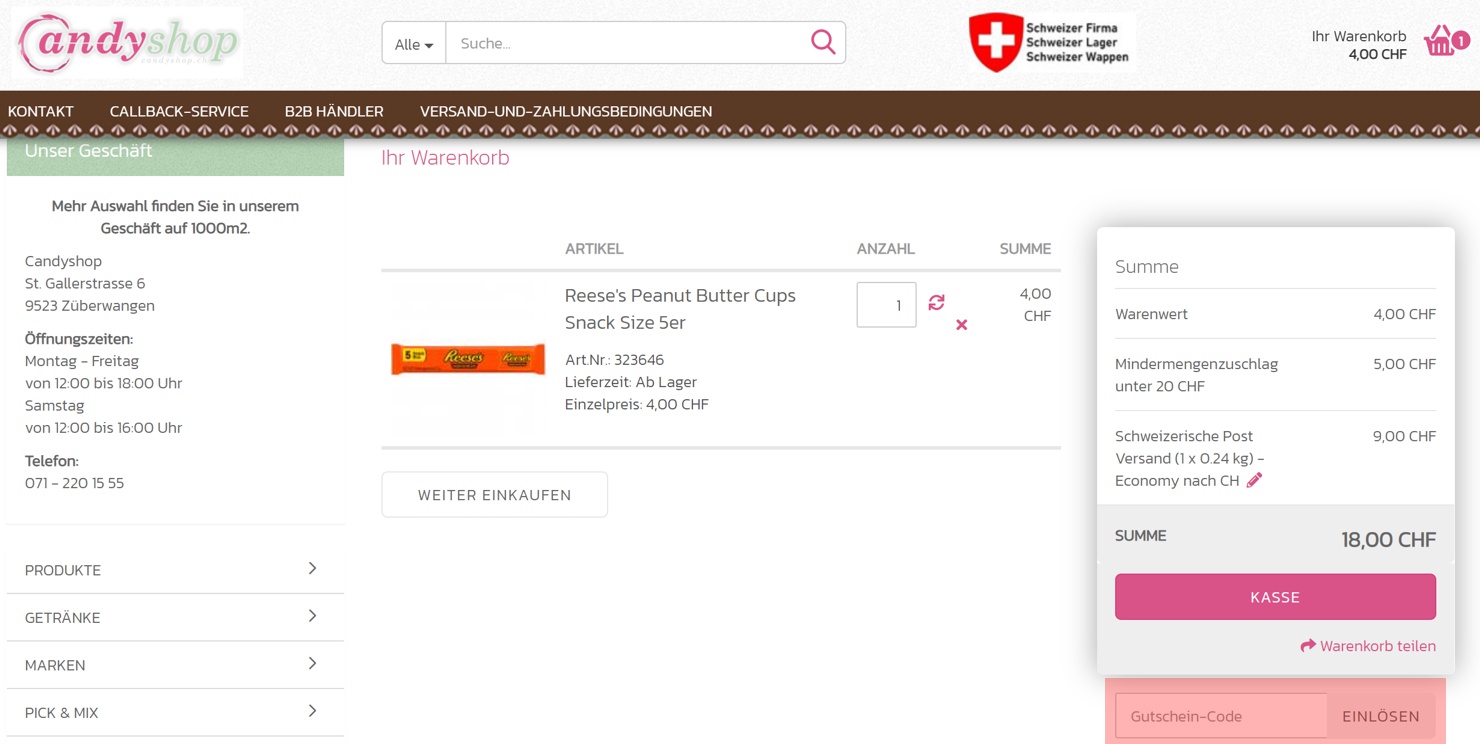This screenshot has height=744, width=1480.
Task: Edit shipping method with the pencil icon
Action: [1254, 480]
